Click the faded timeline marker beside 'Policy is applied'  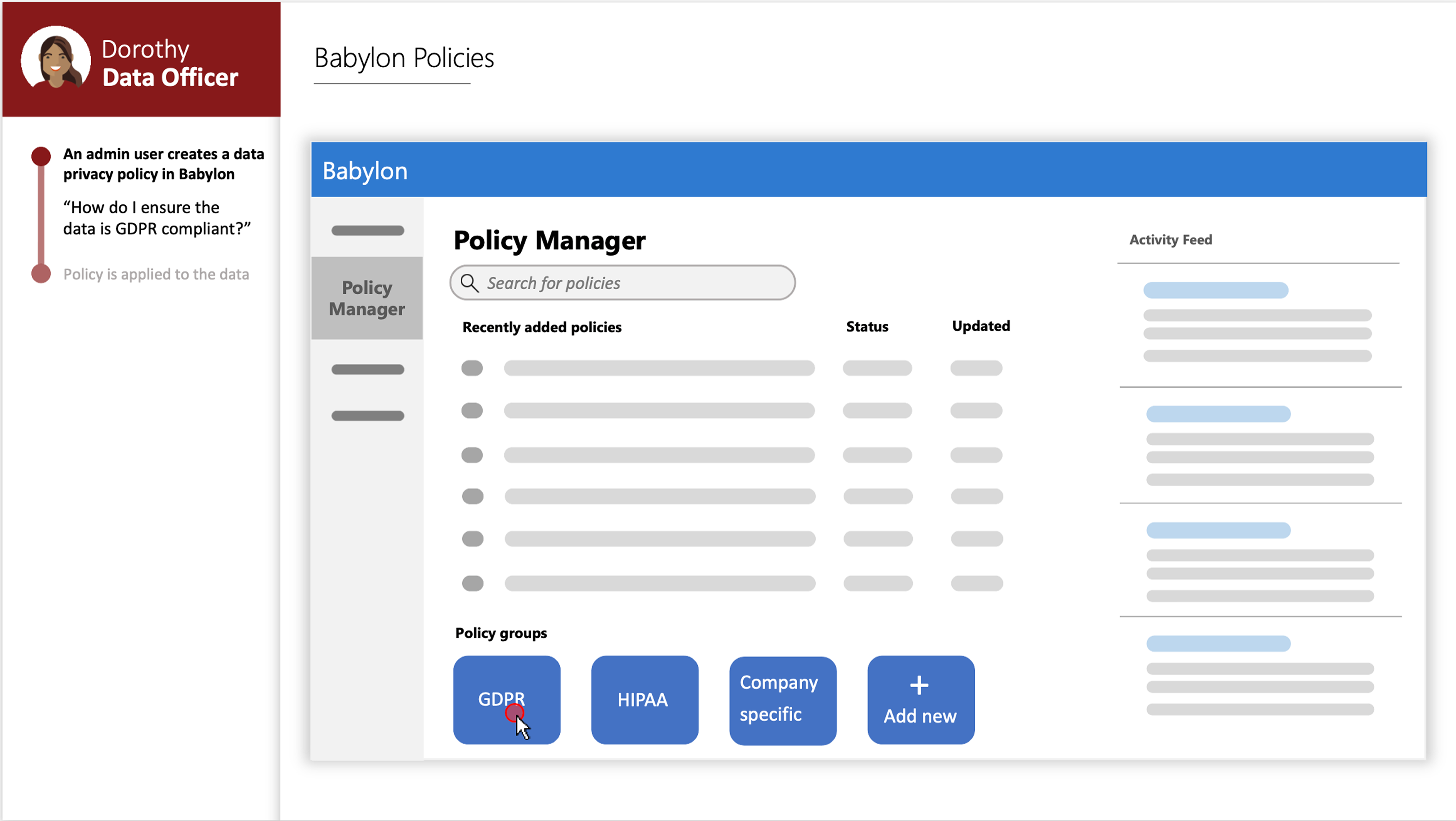coord(41,274)
